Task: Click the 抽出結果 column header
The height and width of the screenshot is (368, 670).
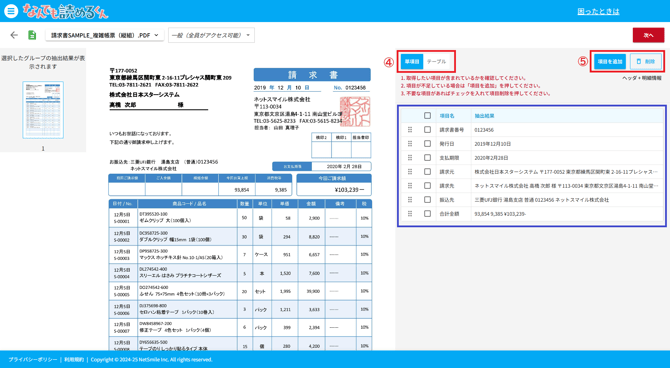Action: (x=484, y=116)
